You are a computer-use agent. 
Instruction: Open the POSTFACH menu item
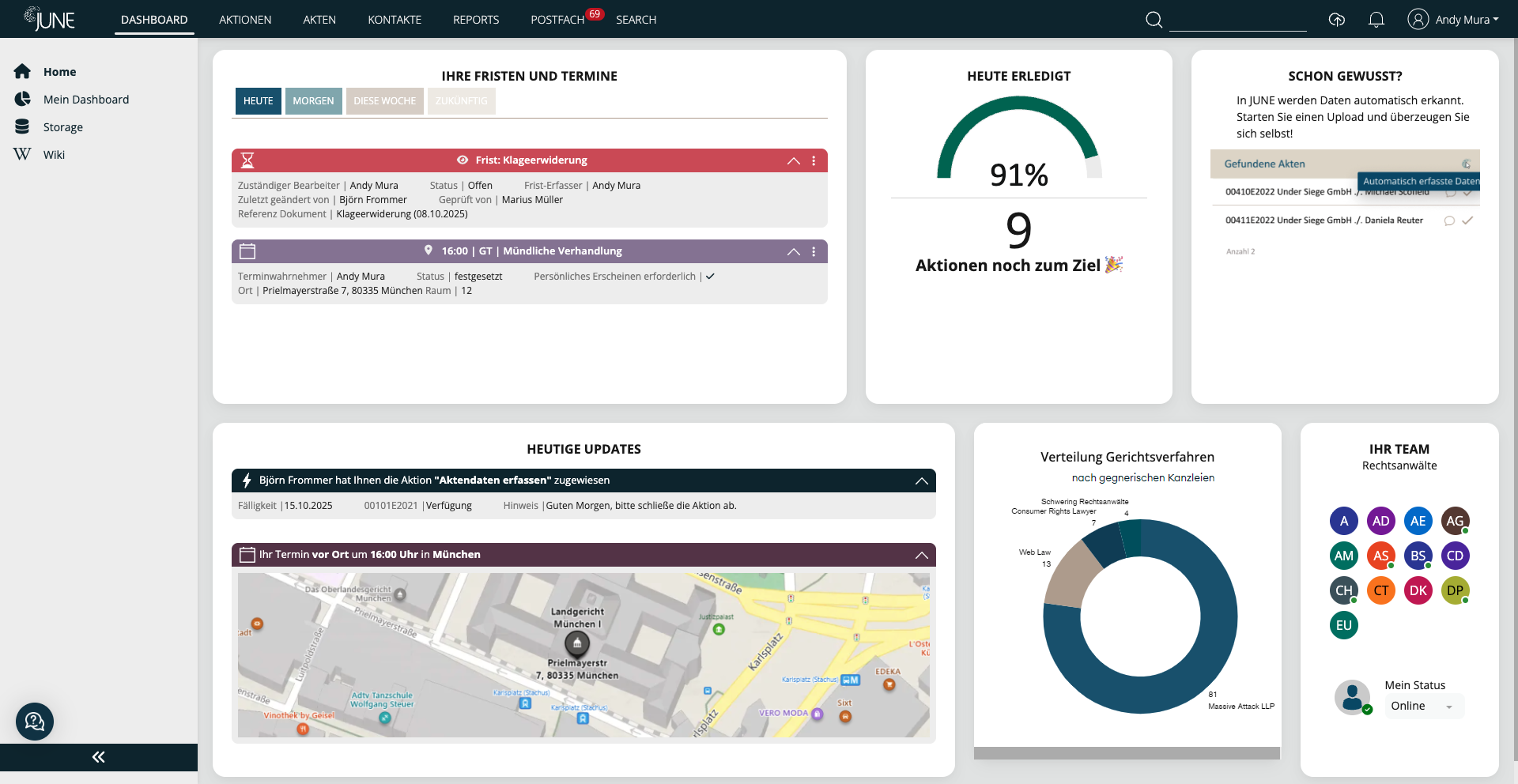(x=557, y=19)
